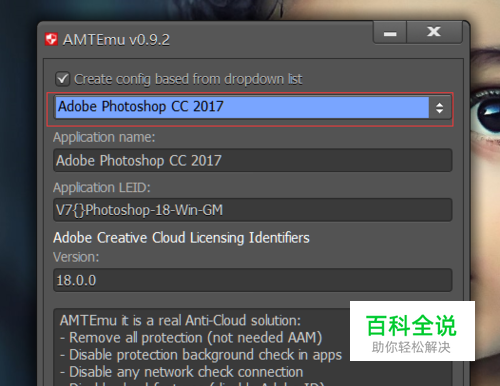Click the Version field showing 18.0.0
Image resolution: width=500 pixels, height=386 pixels.
253,280
